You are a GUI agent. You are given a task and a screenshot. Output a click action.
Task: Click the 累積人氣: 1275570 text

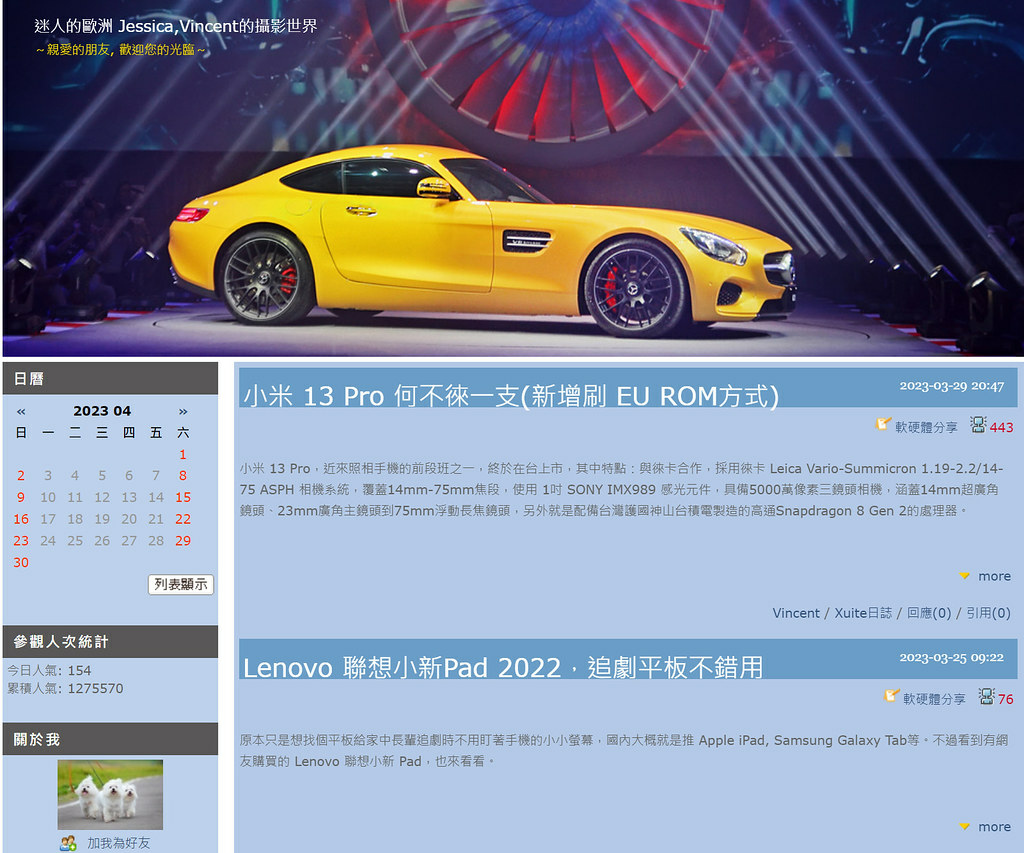[x=65, y=688]
